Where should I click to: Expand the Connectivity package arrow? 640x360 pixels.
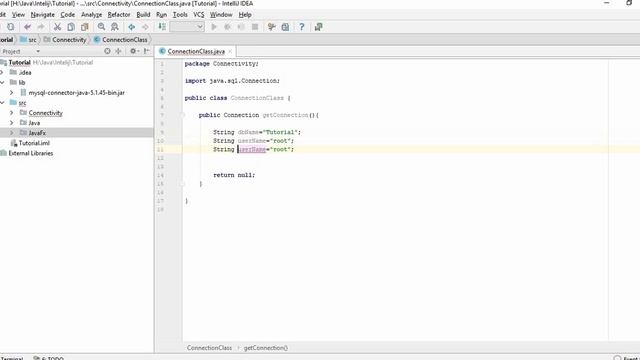click(x=11, y=113)
